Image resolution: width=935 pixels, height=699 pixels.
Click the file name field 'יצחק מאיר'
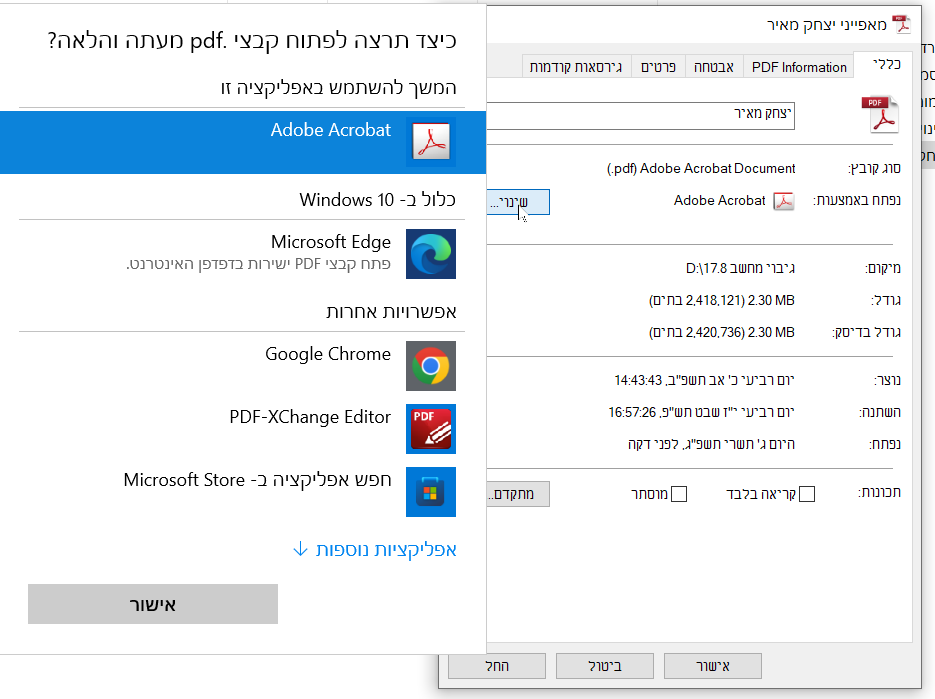(640, 115)
